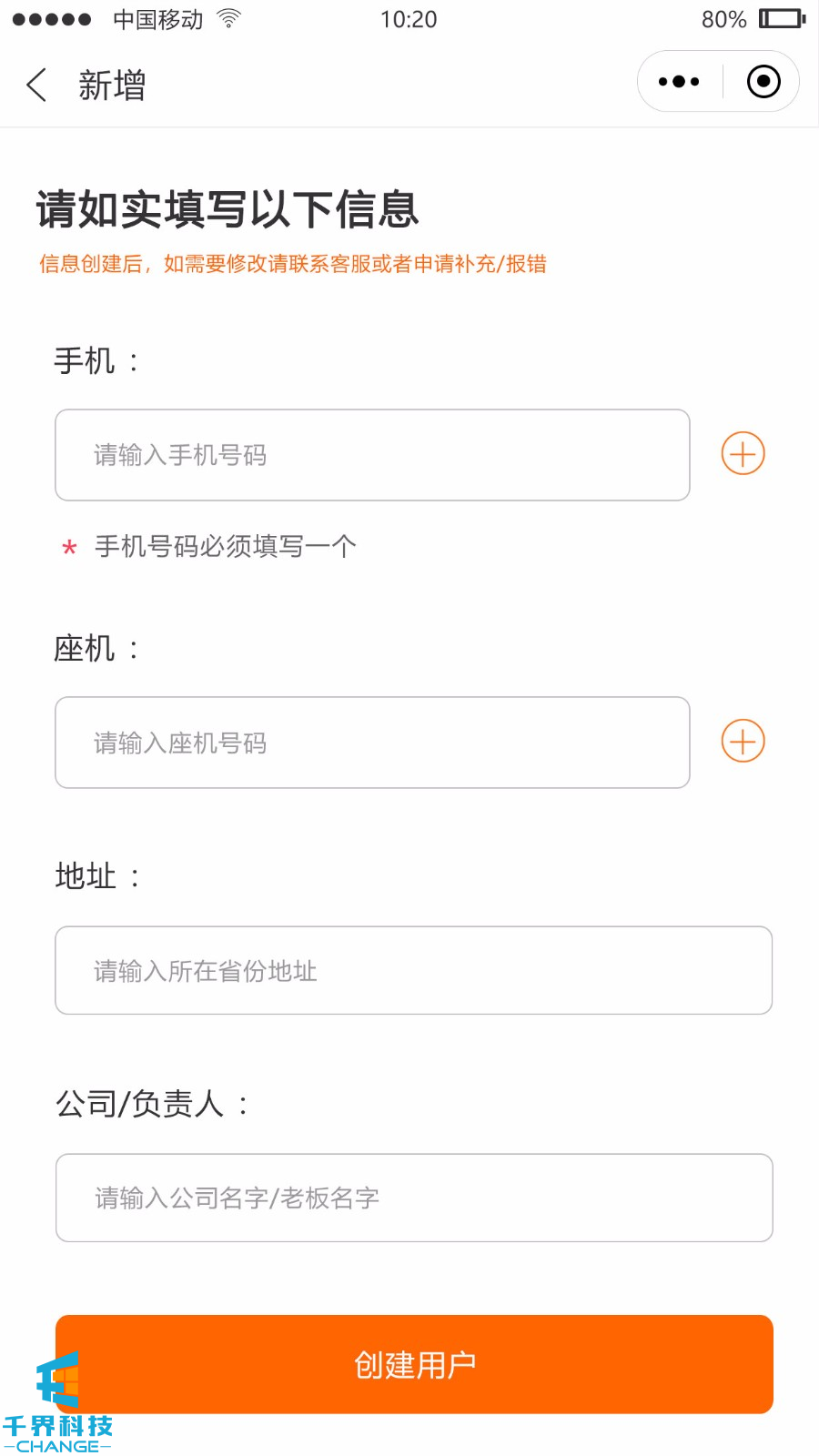The image size is (819, 1456).
Task: Tap the back arrow icon
Action: click(x=36, y=86)
